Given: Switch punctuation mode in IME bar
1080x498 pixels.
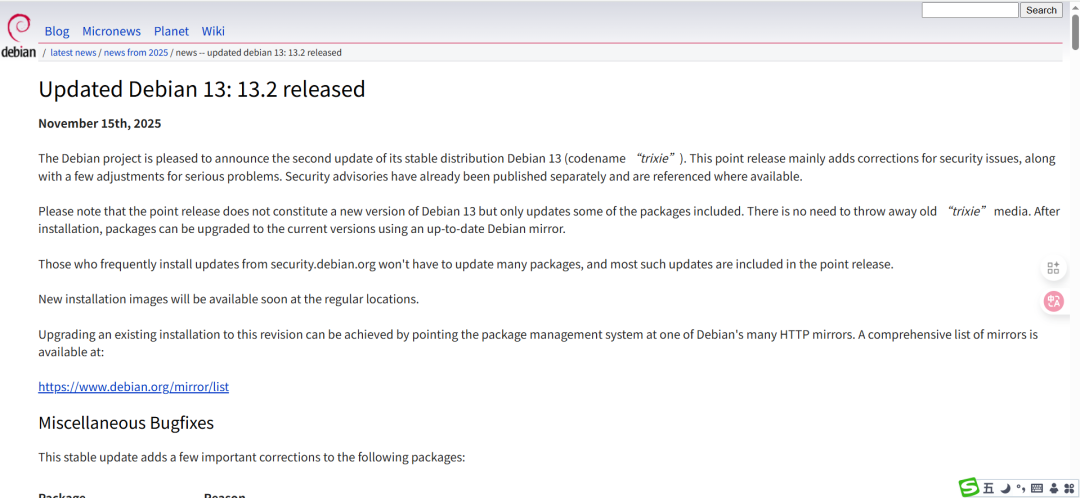Looking at the screenshot, I should tap(1021, 488).
